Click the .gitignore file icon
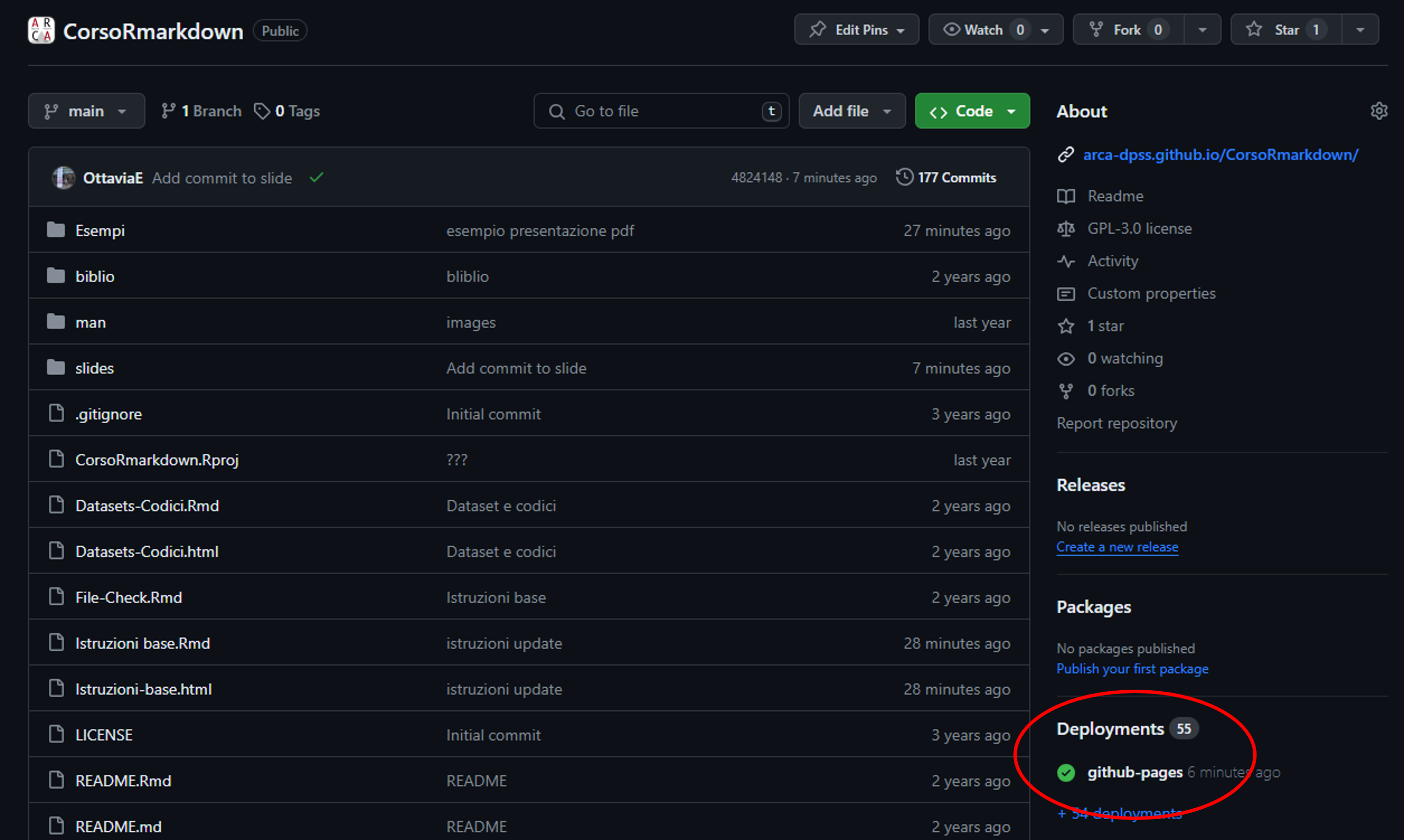Screen dimensions: 1404x840 click(56, 413)
